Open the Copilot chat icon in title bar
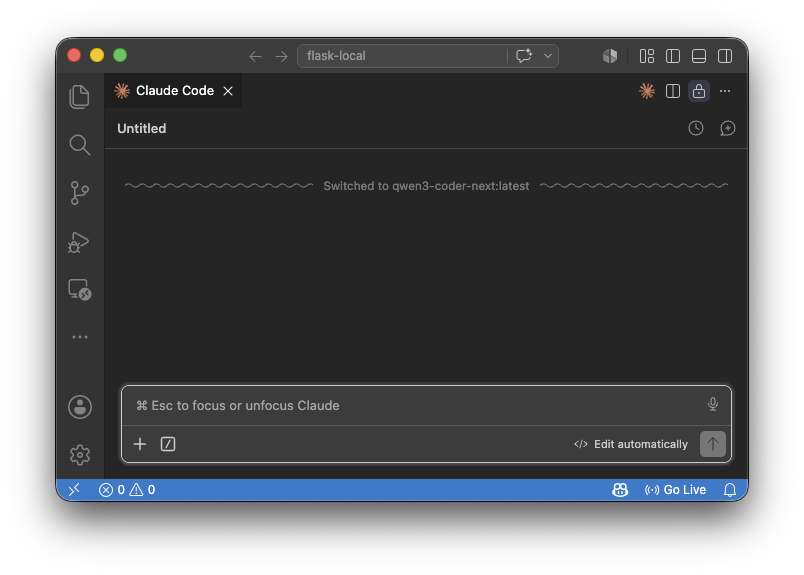 [x=524, y=56]
